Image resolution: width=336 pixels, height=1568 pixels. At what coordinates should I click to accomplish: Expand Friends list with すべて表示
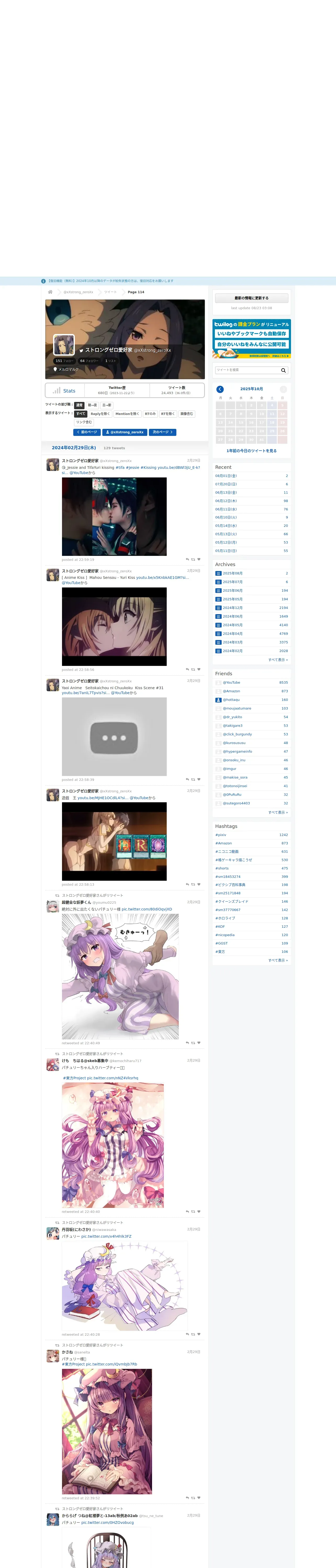click(x=278, y=812)
